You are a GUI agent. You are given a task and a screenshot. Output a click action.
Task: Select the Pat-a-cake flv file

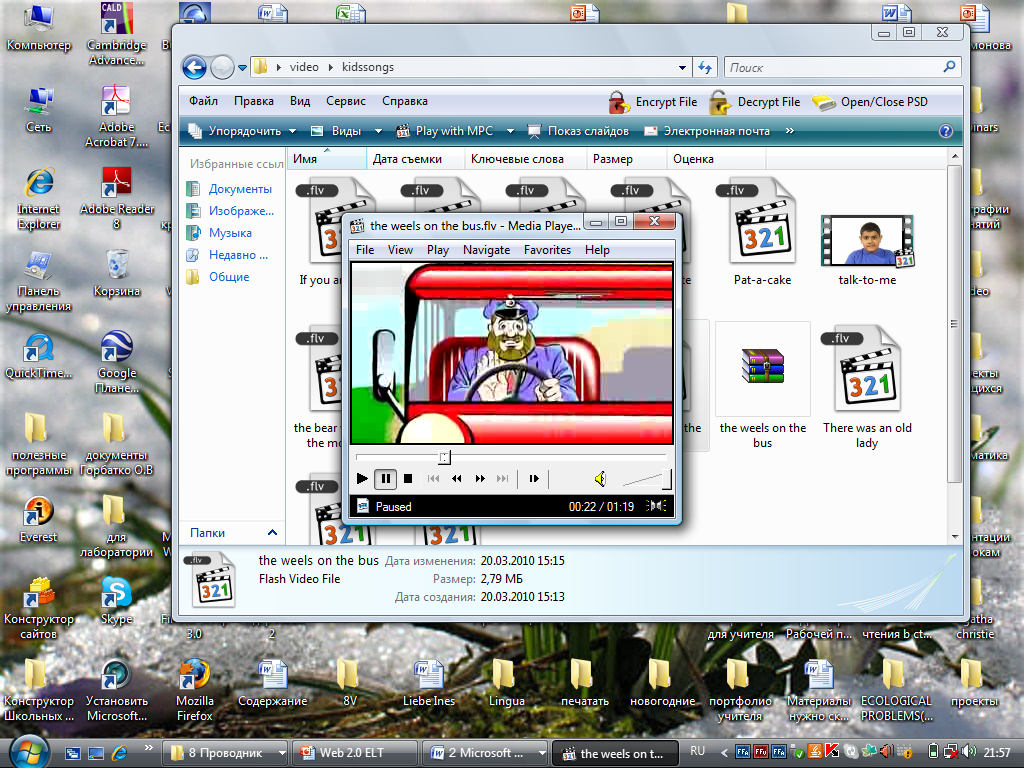[x=762, y=232]
